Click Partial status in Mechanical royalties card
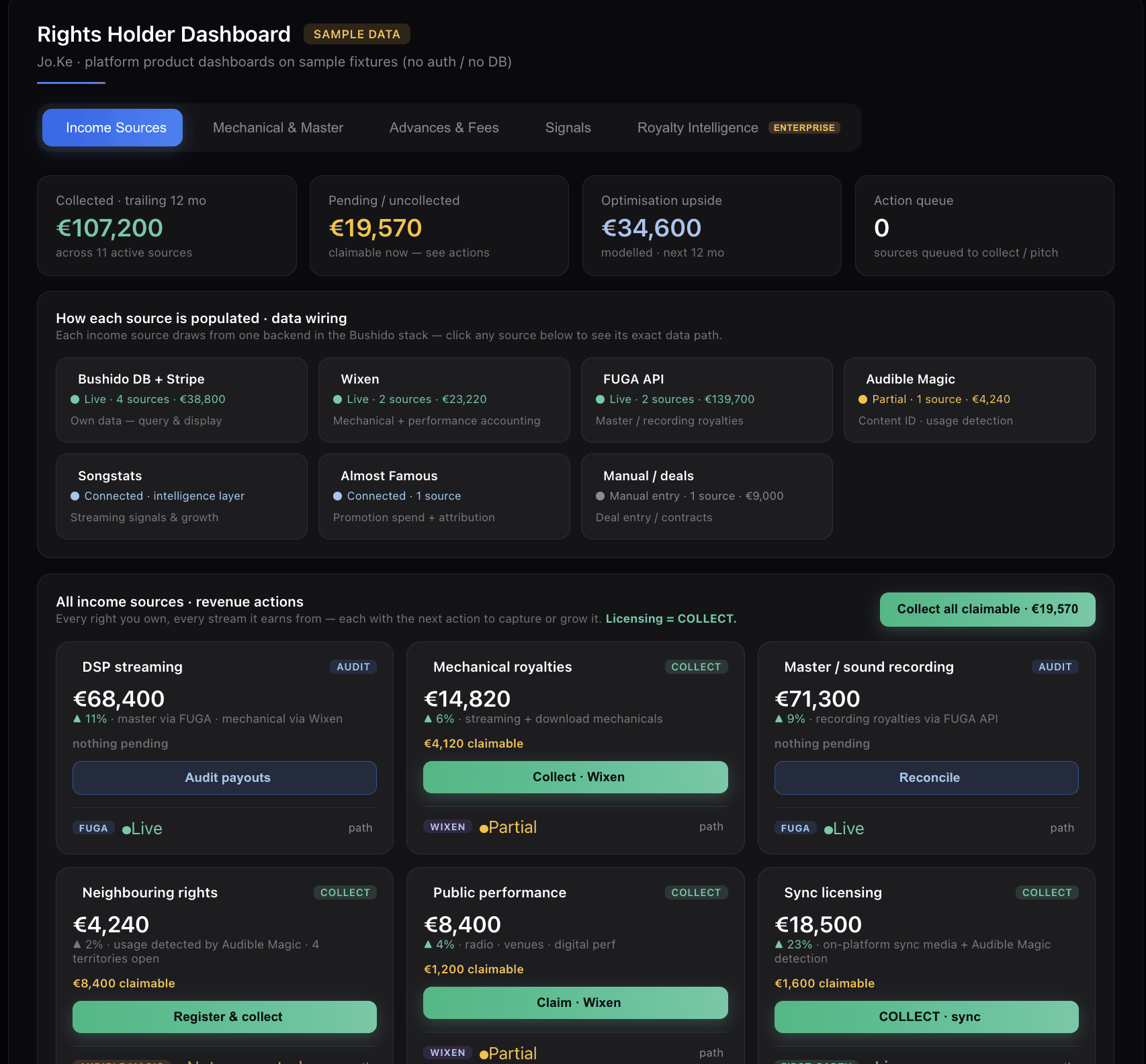The image size is (1146, 1064). click(x=509, y=827)
